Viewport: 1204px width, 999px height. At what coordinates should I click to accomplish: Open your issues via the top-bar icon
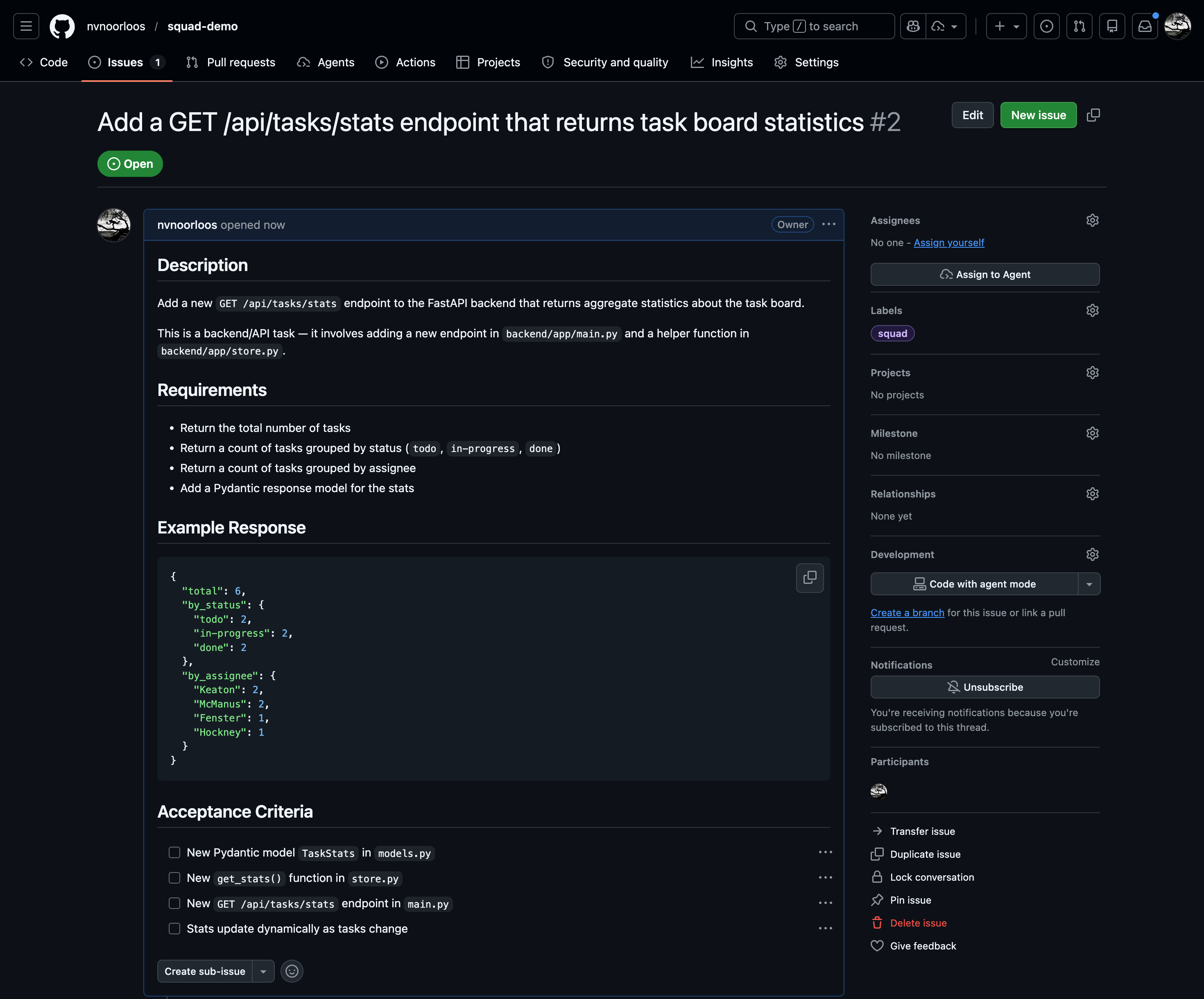point(1047,26)
